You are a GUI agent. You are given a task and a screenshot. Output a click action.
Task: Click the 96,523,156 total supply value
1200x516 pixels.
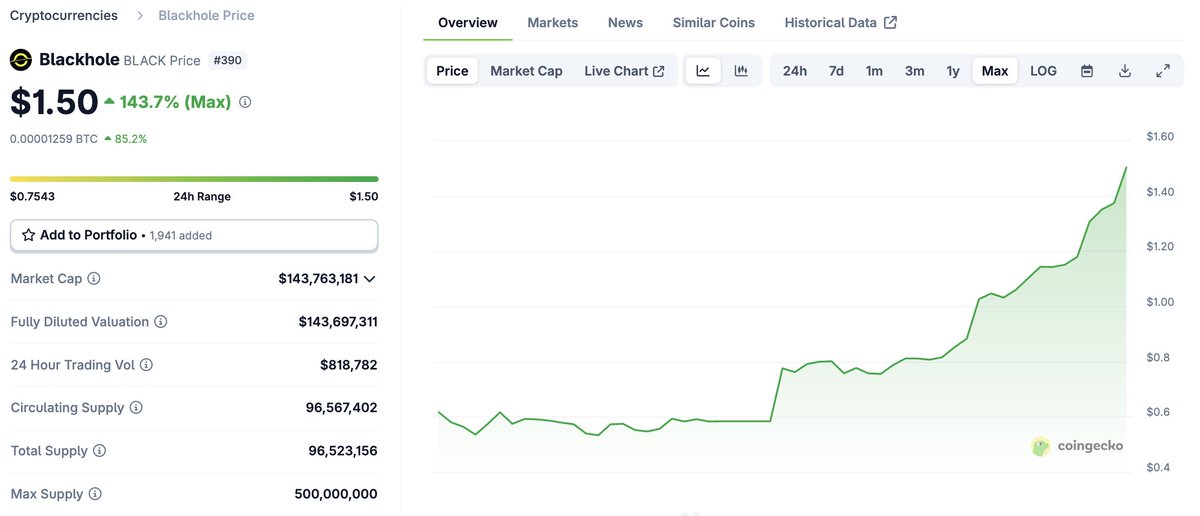343,451
